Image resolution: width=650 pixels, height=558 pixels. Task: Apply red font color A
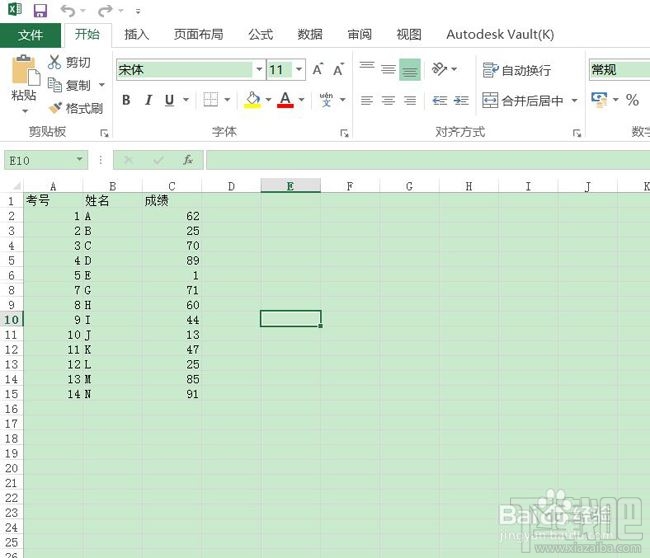pyautogui.click(x=285, y=100)
